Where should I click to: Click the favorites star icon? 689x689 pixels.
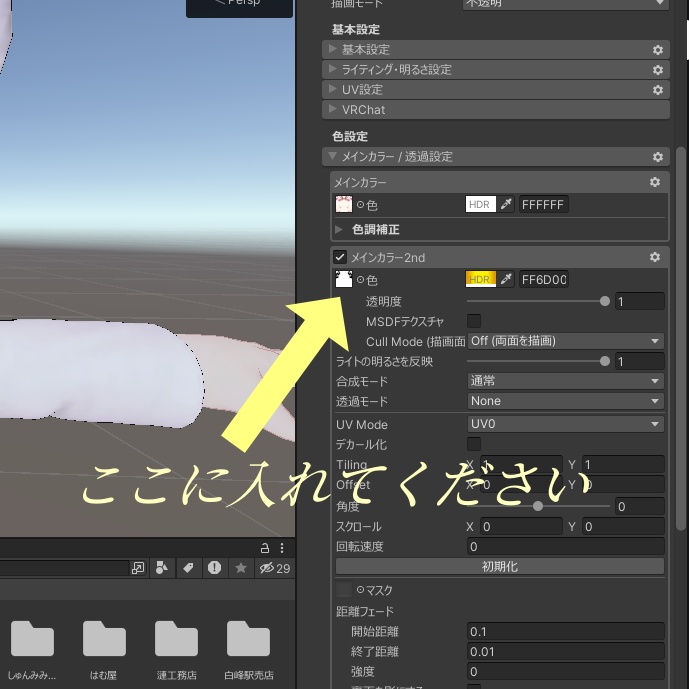(x=240, y=568)
